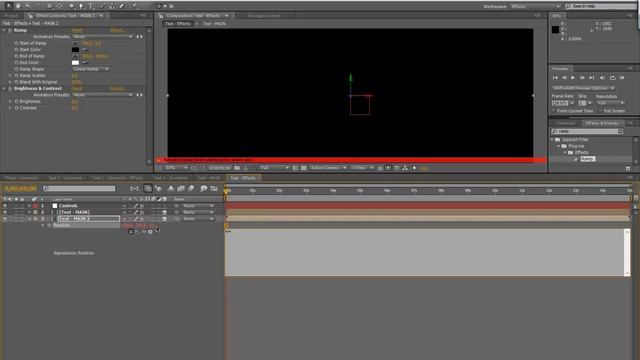Jump to first frame in Preview
This screenshot has height=360, width=640.
[x=555, y=78]
